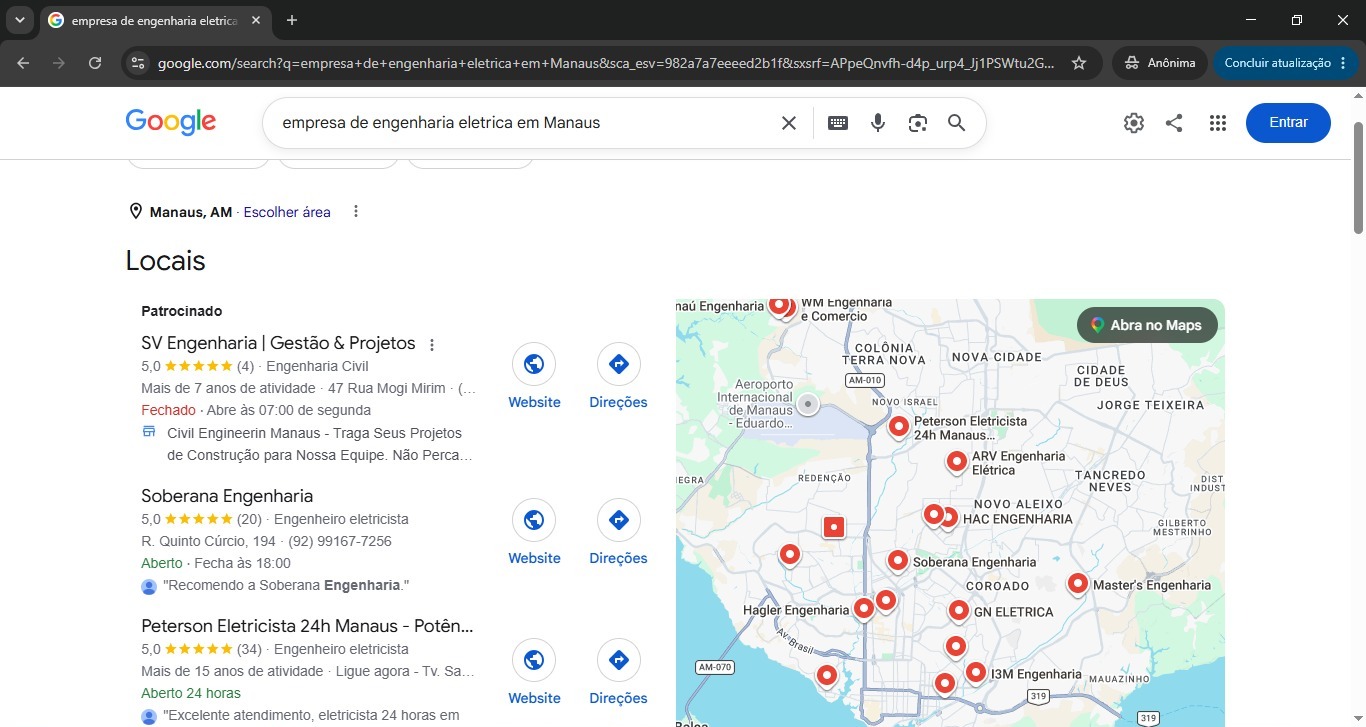Click the search query input field
1366x727 pixels.
coord(522,123)
